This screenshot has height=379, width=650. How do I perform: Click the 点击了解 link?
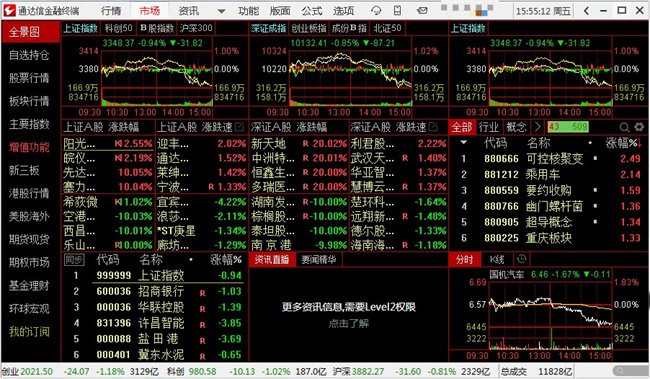click(348, 323)
